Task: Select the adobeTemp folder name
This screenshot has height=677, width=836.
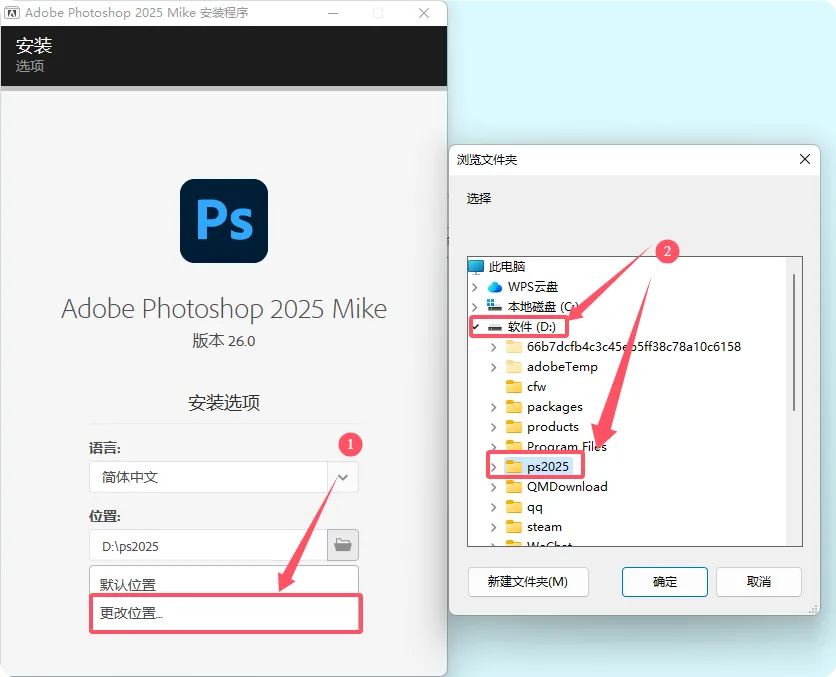Action: 562,367
